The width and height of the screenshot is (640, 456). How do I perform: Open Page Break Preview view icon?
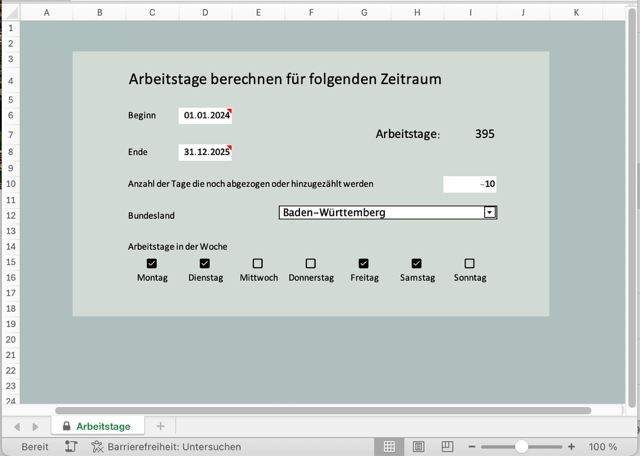click(x=448, y=446)
